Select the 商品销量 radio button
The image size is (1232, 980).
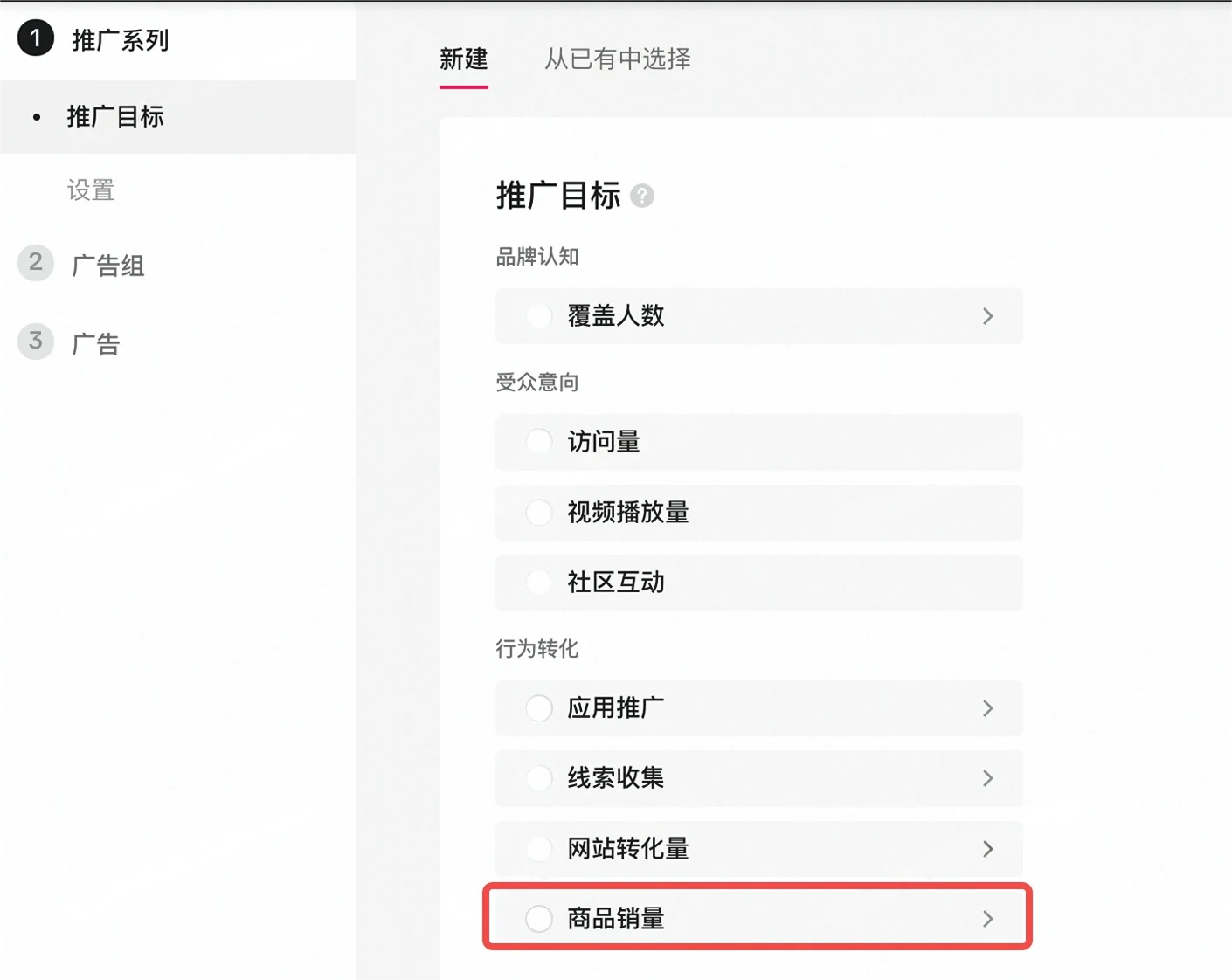pyautogui.click(x=539, y=919)
